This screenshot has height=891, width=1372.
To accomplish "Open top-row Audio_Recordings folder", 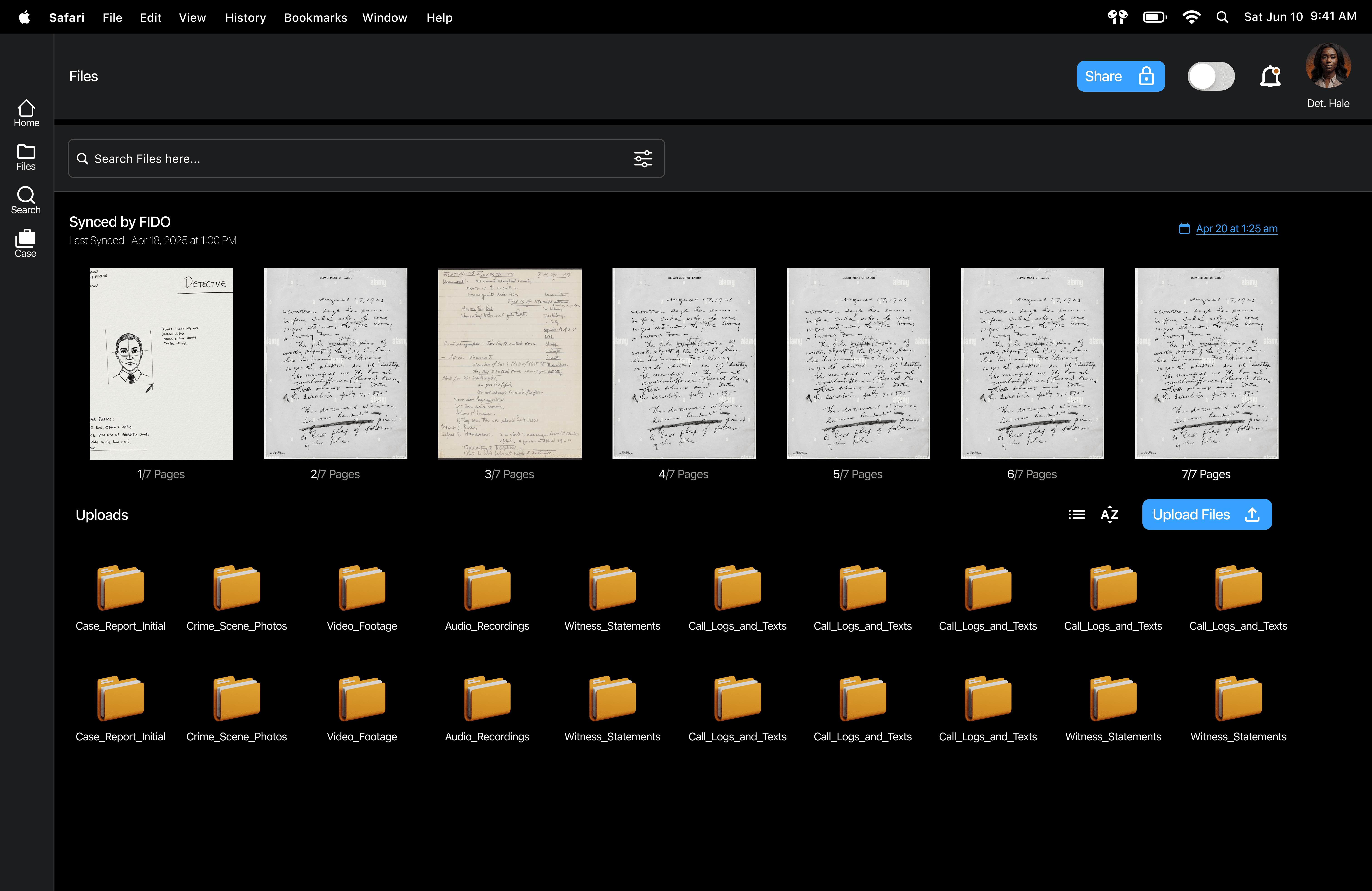I will (x=487, y=598).
